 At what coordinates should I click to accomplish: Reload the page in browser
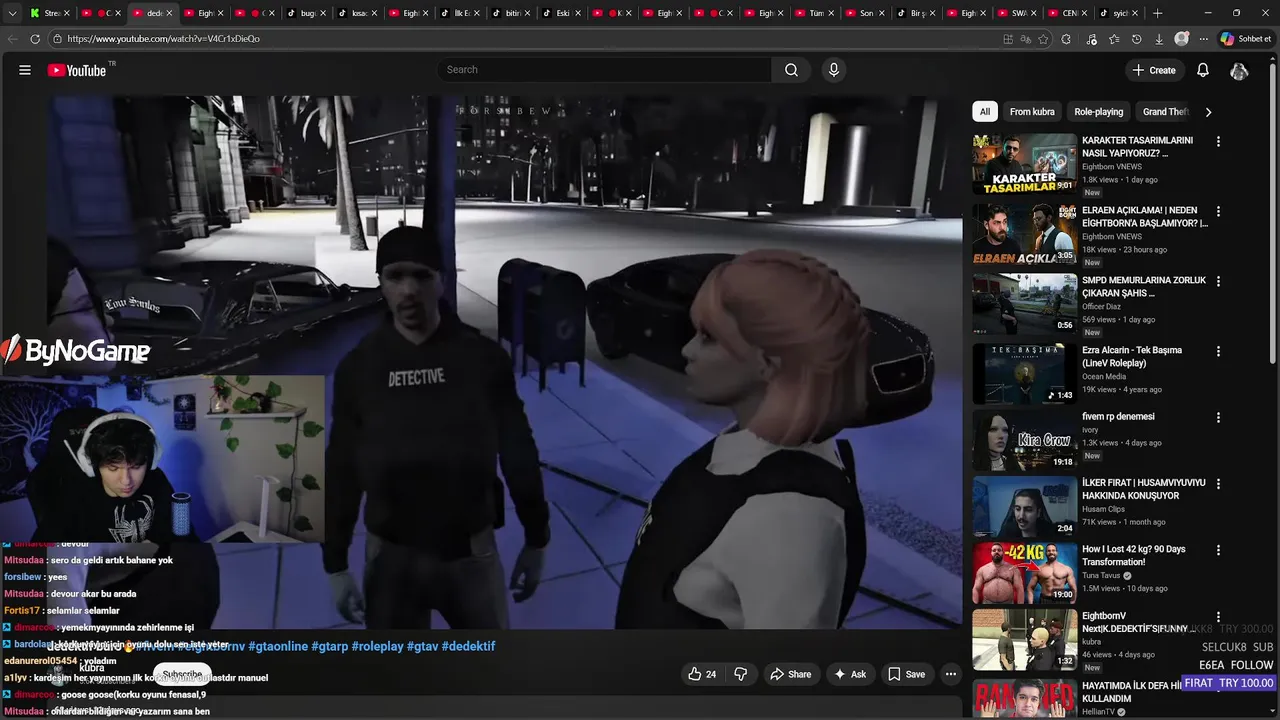coord(35,39)
